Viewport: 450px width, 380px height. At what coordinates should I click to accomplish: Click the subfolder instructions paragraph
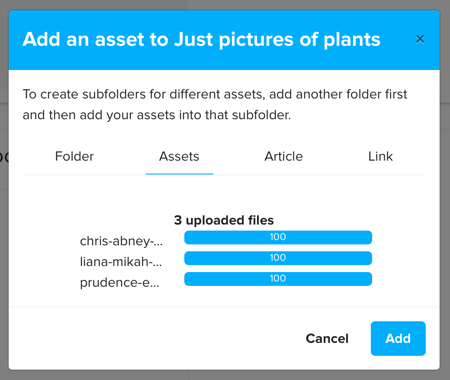click(x=215, y=105)
